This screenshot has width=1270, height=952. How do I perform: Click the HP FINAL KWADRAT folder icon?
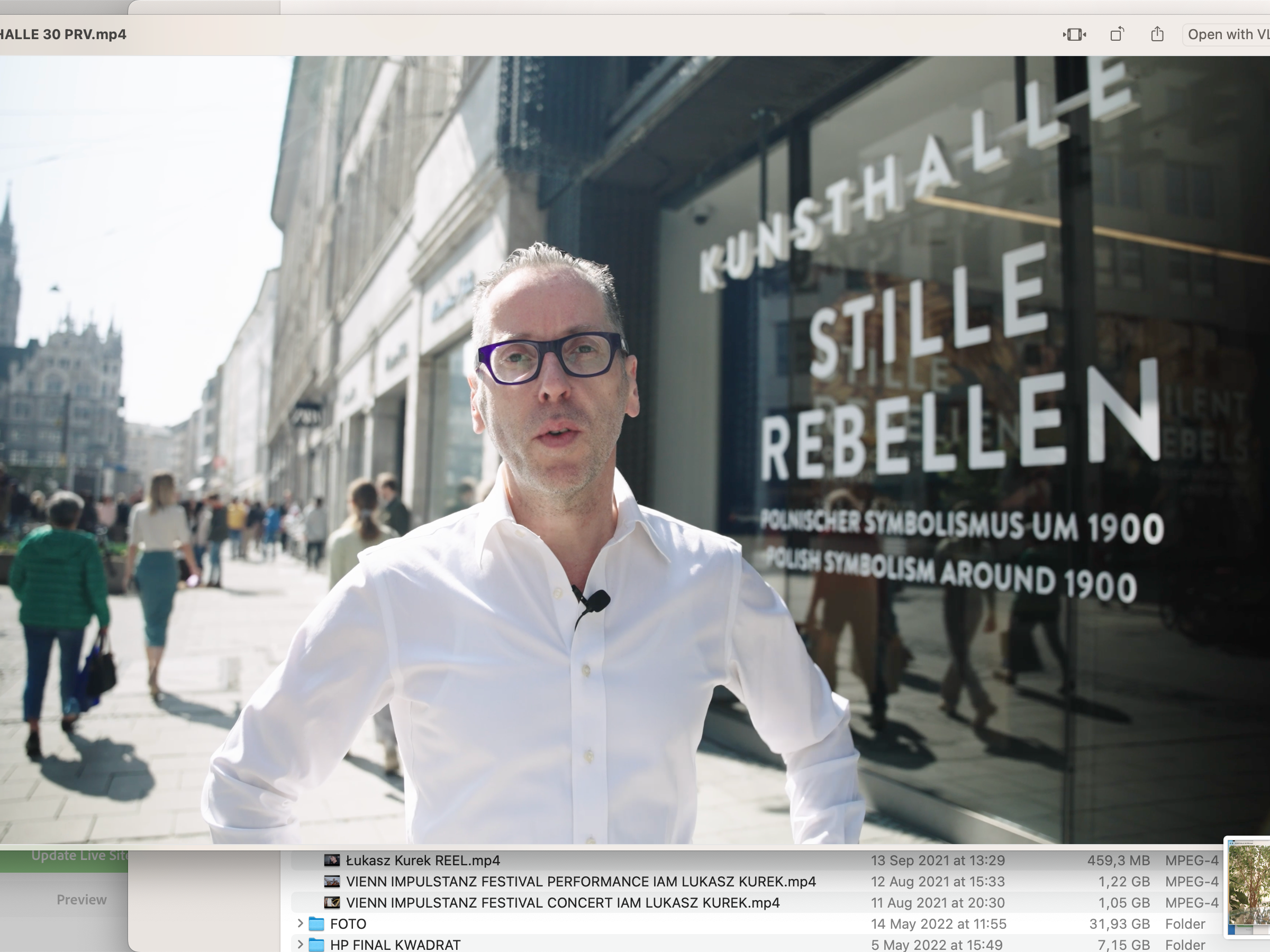tap(316, 945)
